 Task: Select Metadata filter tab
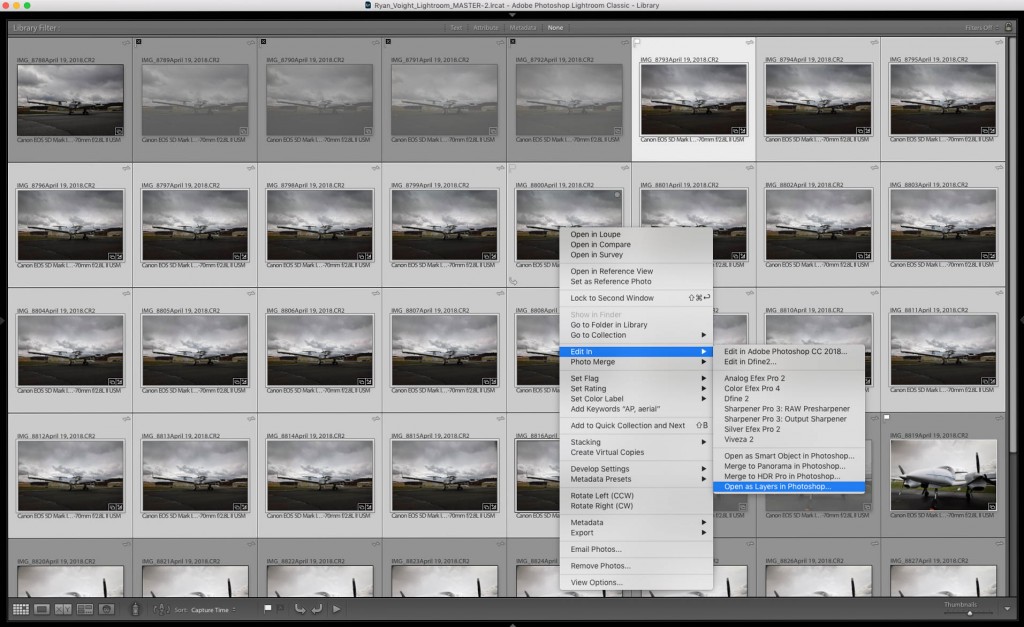(x=522, y=27)
